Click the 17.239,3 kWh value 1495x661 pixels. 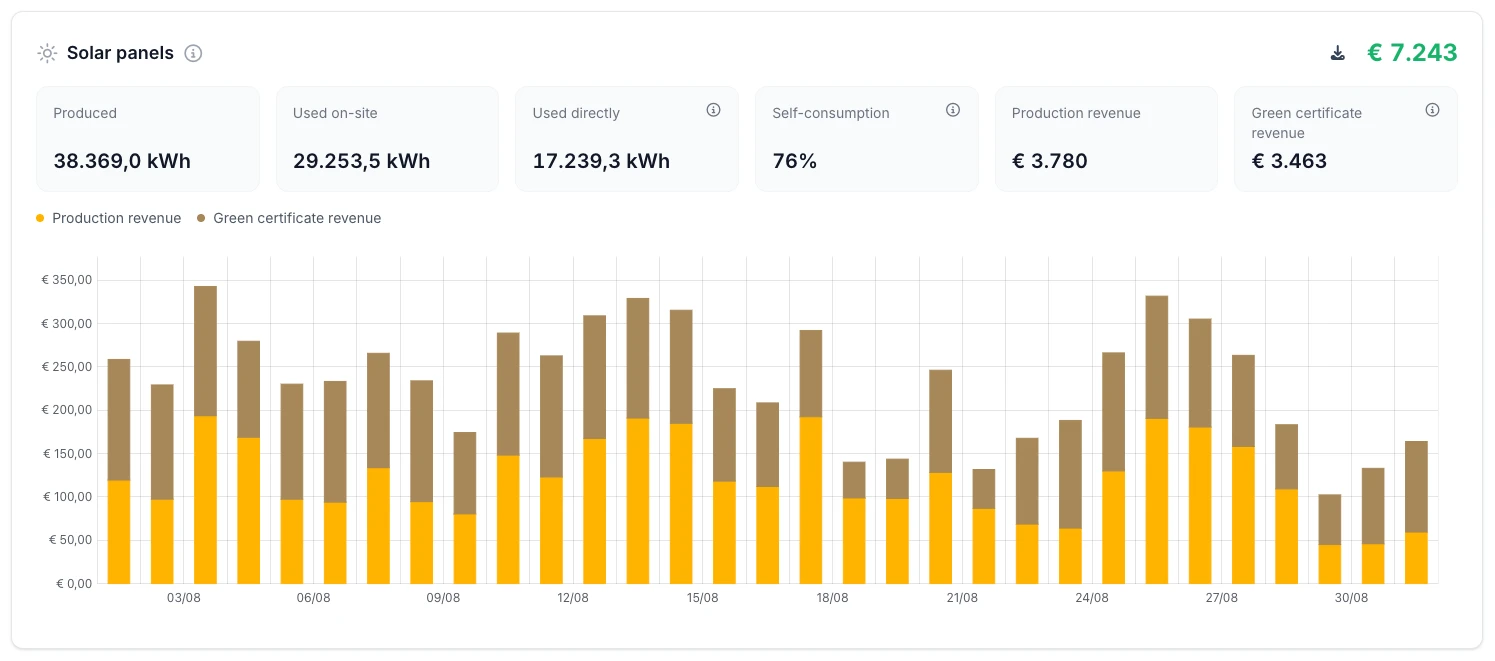click(601, 161)
